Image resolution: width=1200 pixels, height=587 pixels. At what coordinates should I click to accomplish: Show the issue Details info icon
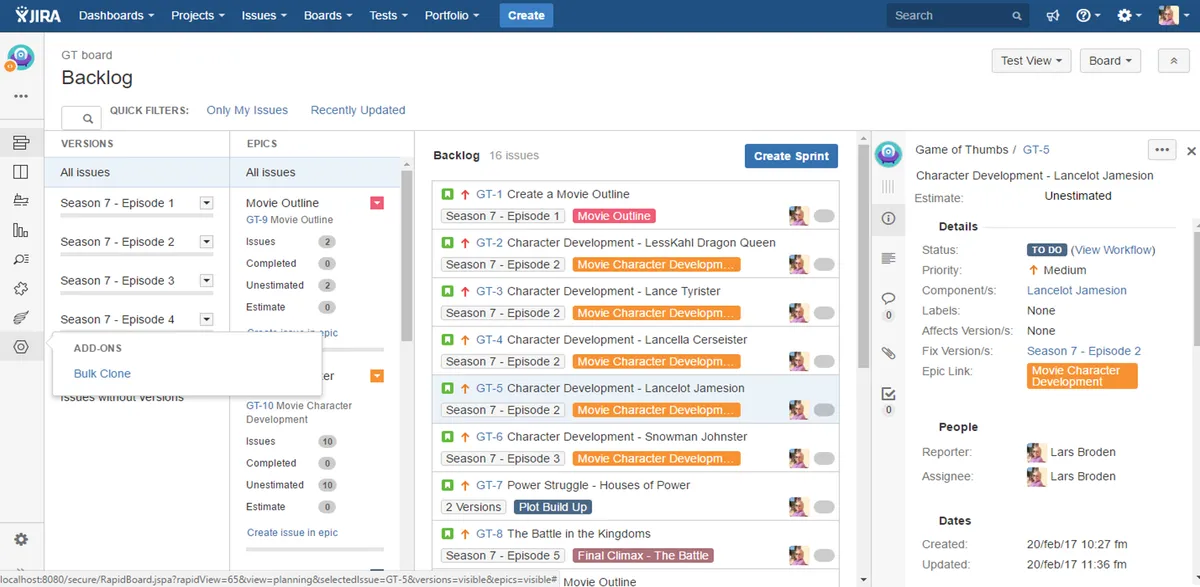[x=888, y=218]
